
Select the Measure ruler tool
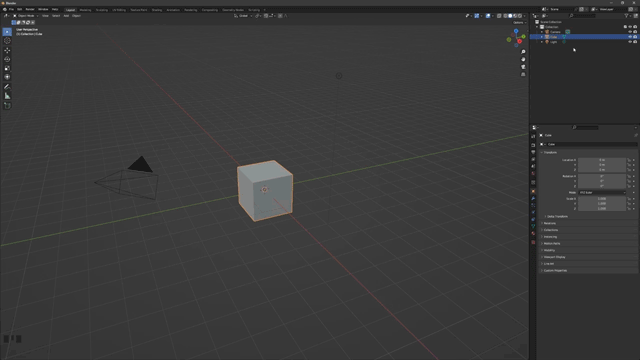tap(7, 96)
